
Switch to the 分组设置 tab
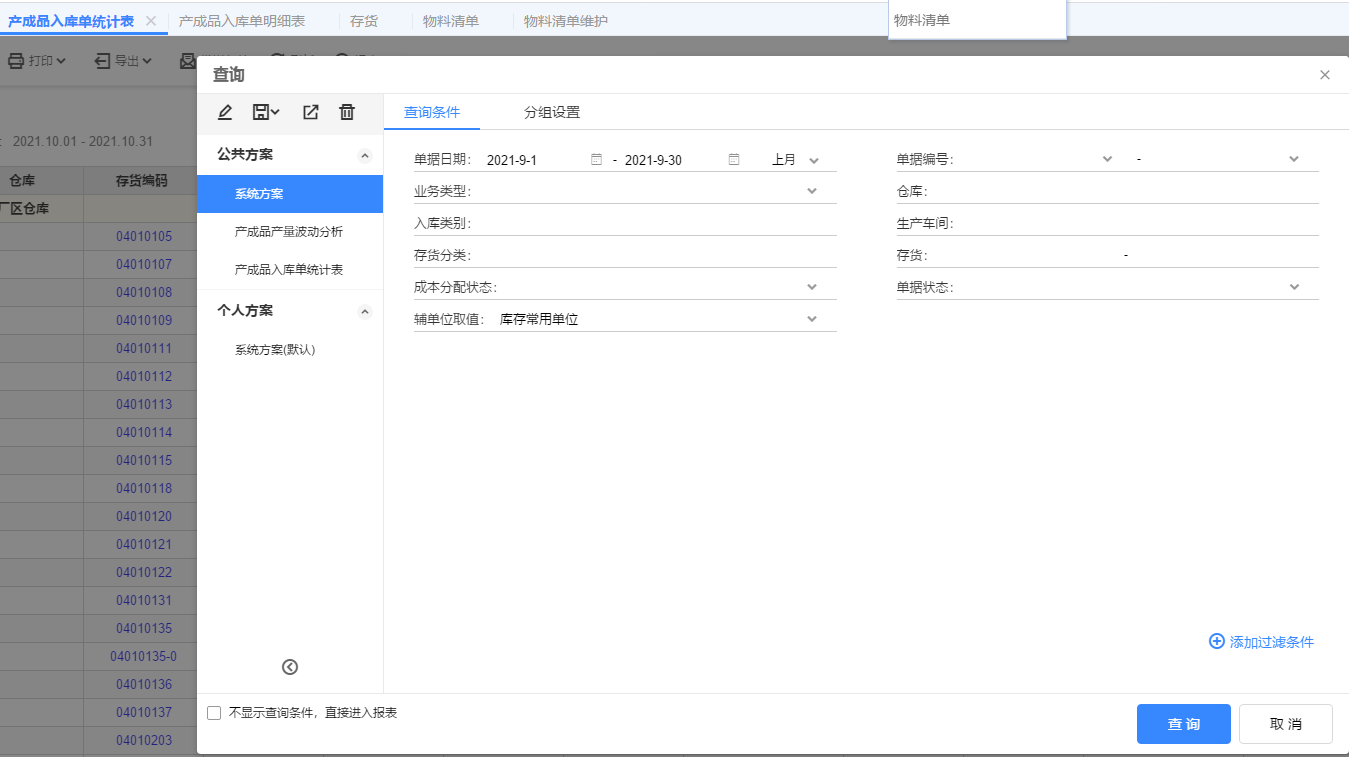click(x=552, y=112)
